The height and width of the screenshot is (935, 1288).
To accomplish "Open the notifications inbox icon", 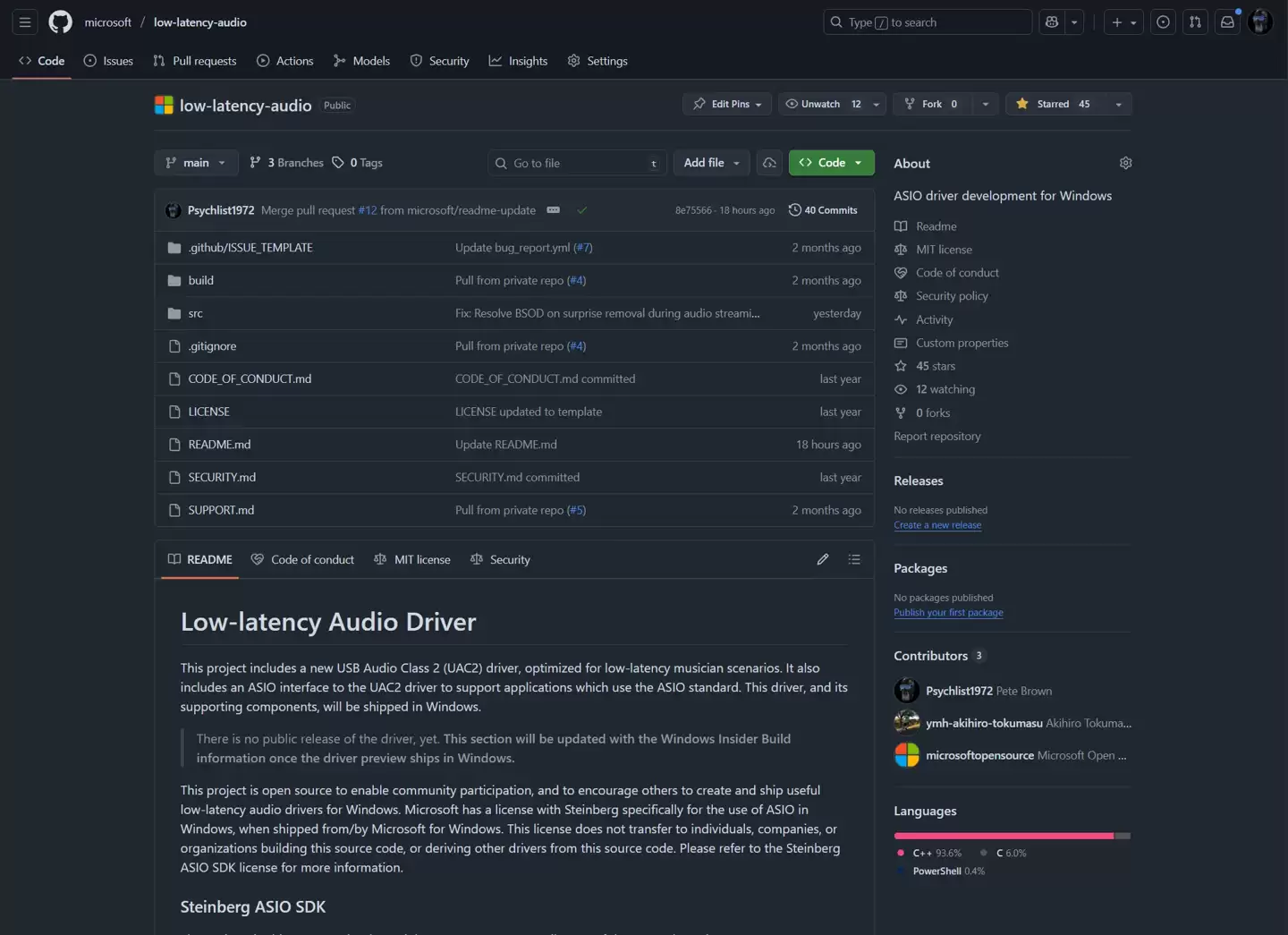I will [x=1227, y=22].
